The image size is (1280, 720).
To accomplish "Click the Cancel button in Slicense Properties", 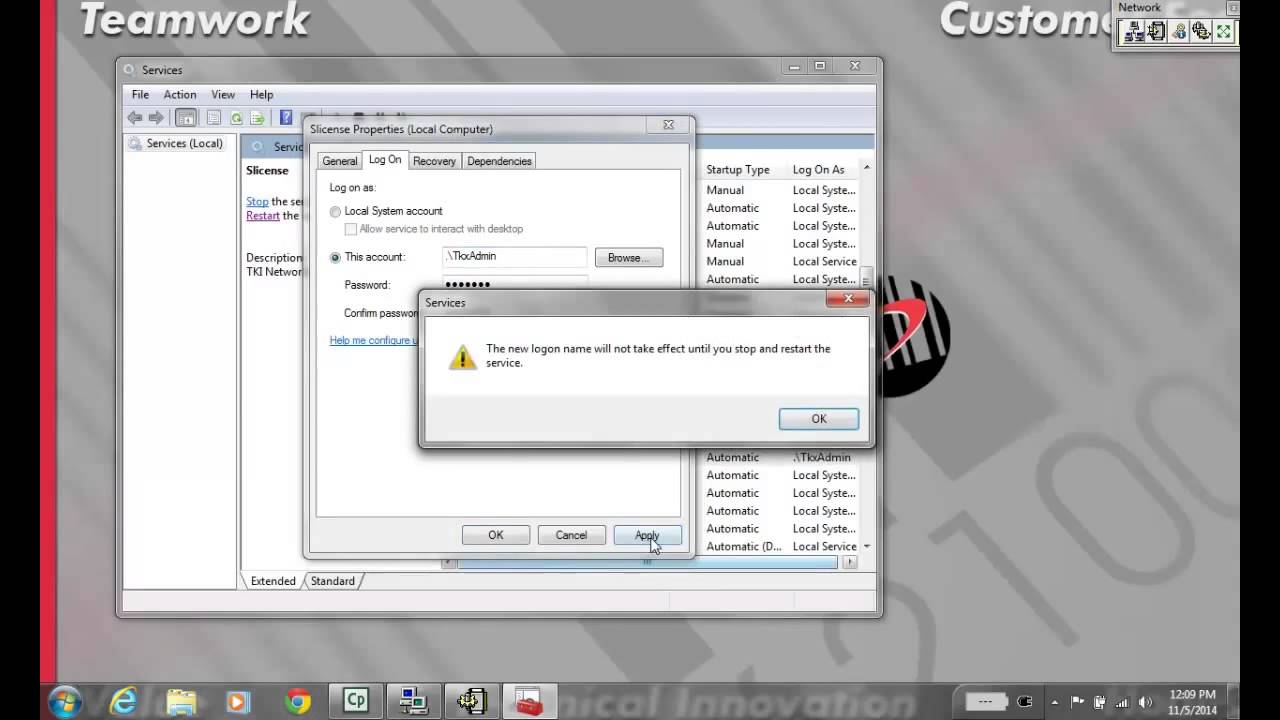I will 571,535.
